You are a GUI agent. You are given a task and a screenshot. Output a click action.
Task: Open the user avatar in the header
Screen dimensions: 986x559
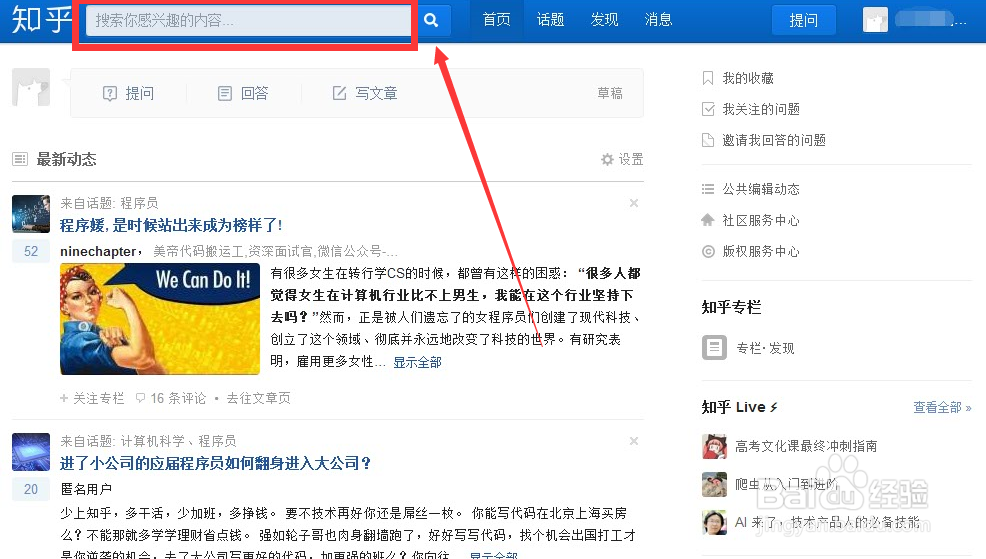click(x=875, y=20)
